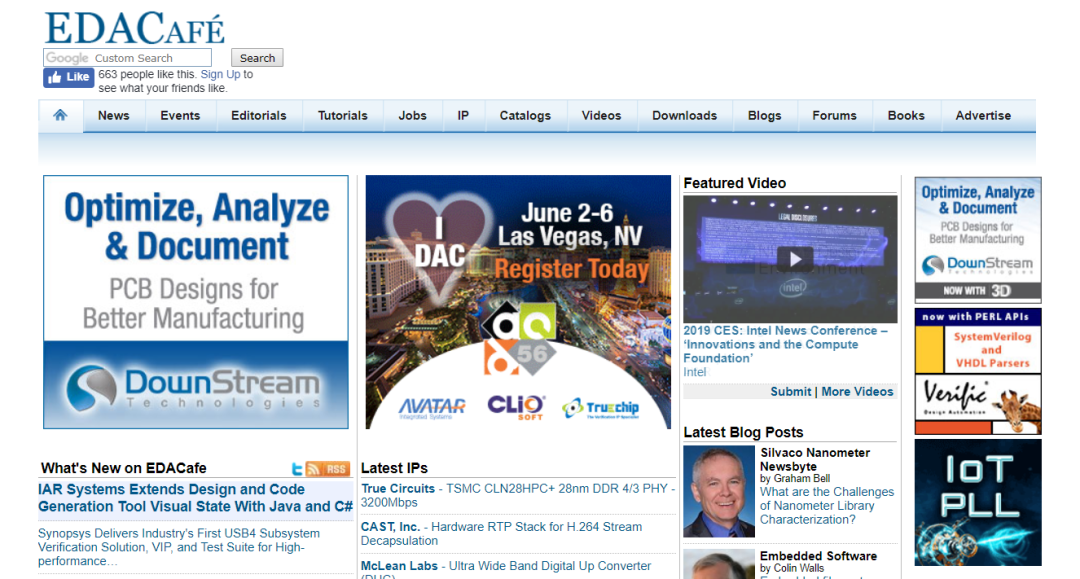This screenshot has height=579, width=1080.
Task: Click Graham Bell's blog photo
Action: pyautogui.click(x=719, y=491)
